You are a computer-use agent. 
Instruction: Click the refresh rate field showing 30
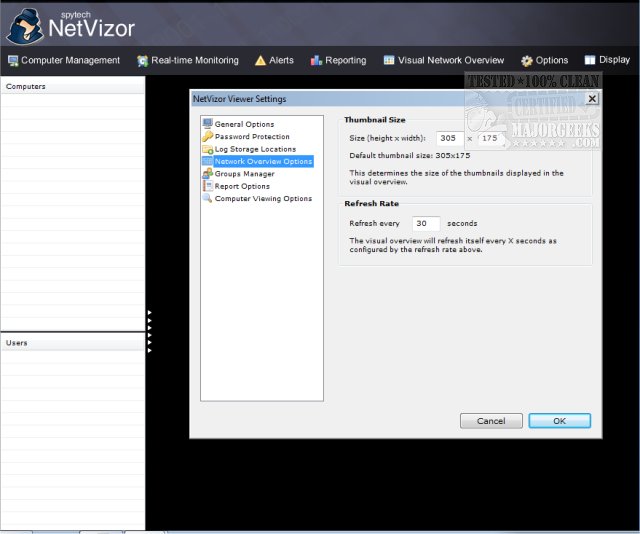click(x=426, y=223)
